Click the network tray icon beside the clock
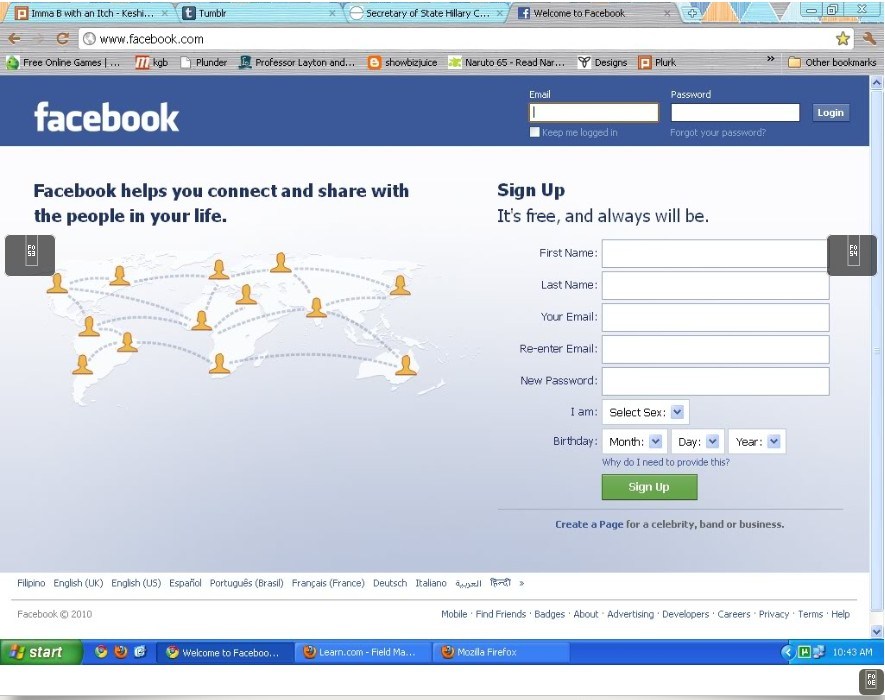Screen dimensions: 885x700 tap(818, 653)
